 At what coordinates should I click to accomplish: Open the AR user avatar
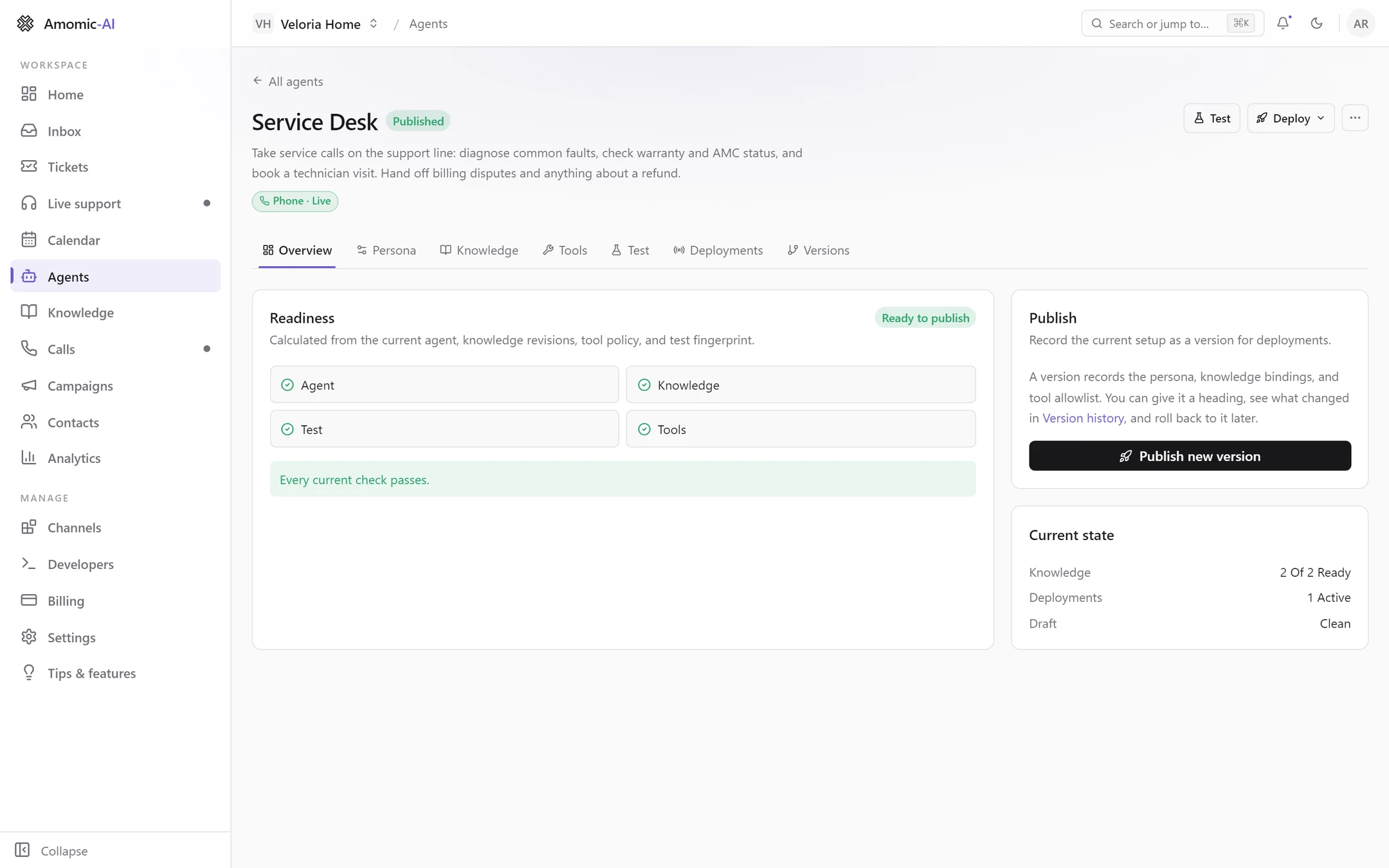[1361, 24]
